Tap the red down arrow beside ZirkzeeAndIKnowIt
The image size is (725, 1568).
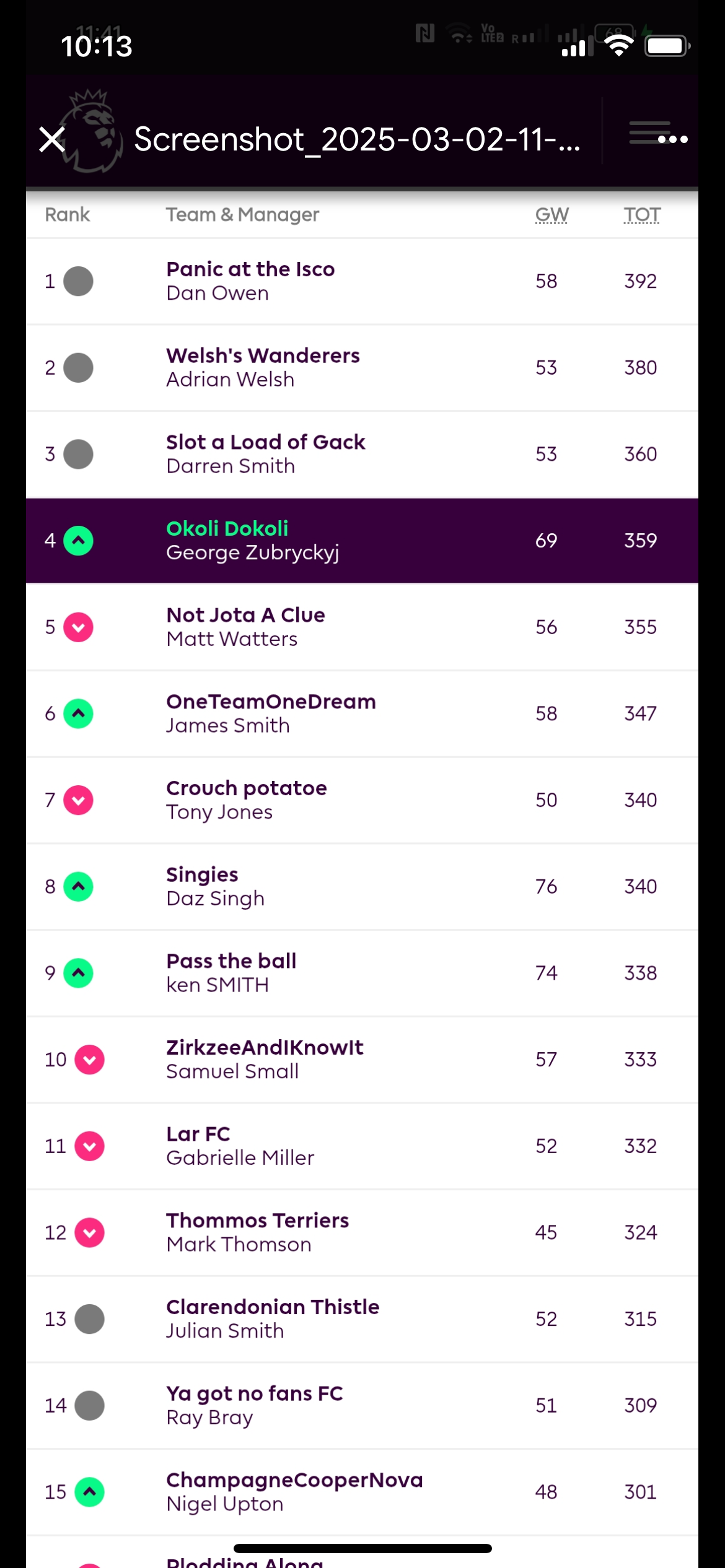click(90, 1060)
